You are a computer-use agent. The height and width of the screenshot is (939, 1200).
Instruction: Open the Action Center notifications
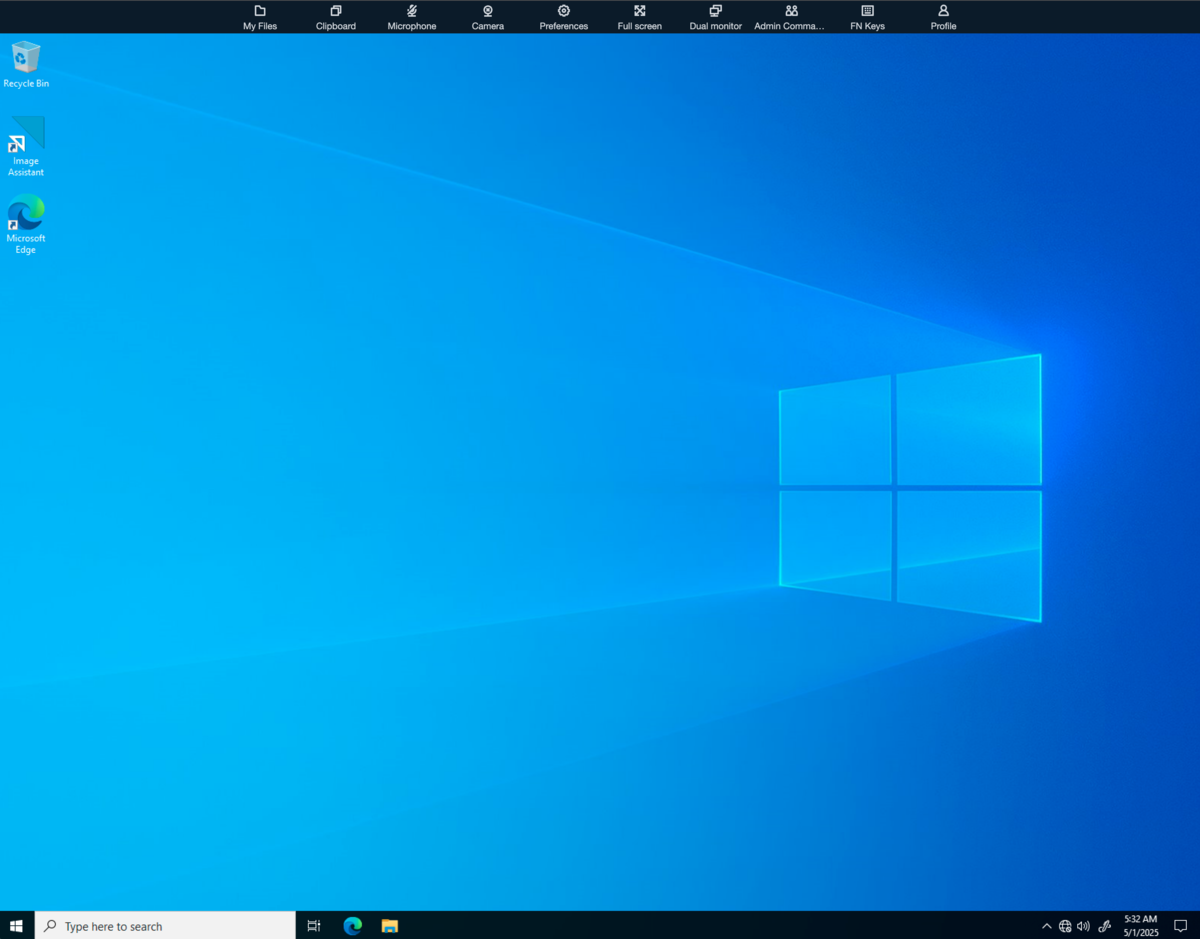[1181, 926]
